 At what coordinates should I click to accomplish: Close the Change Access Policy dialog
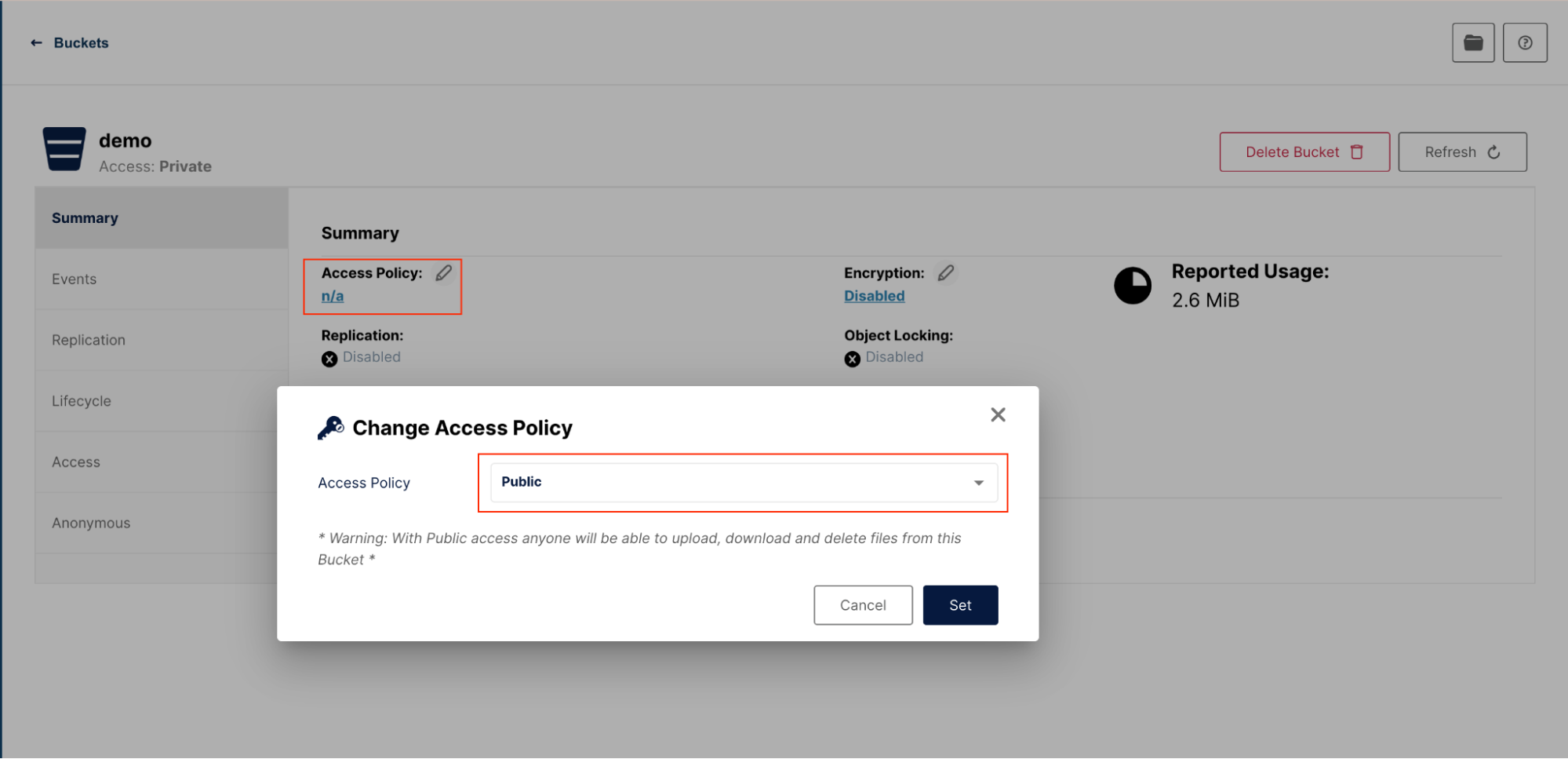pos(998,414)
